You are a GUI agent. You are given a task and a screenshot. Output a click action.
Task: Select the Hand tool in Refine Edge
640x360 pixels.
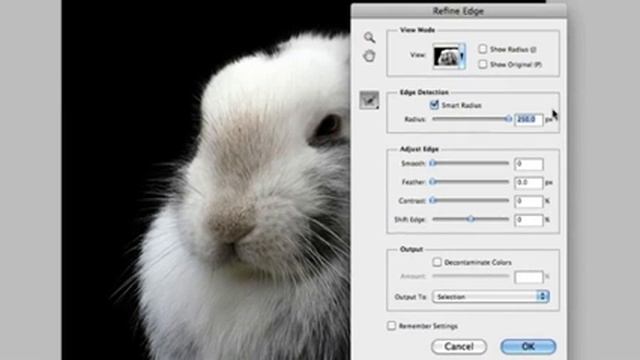pos(369,56)
